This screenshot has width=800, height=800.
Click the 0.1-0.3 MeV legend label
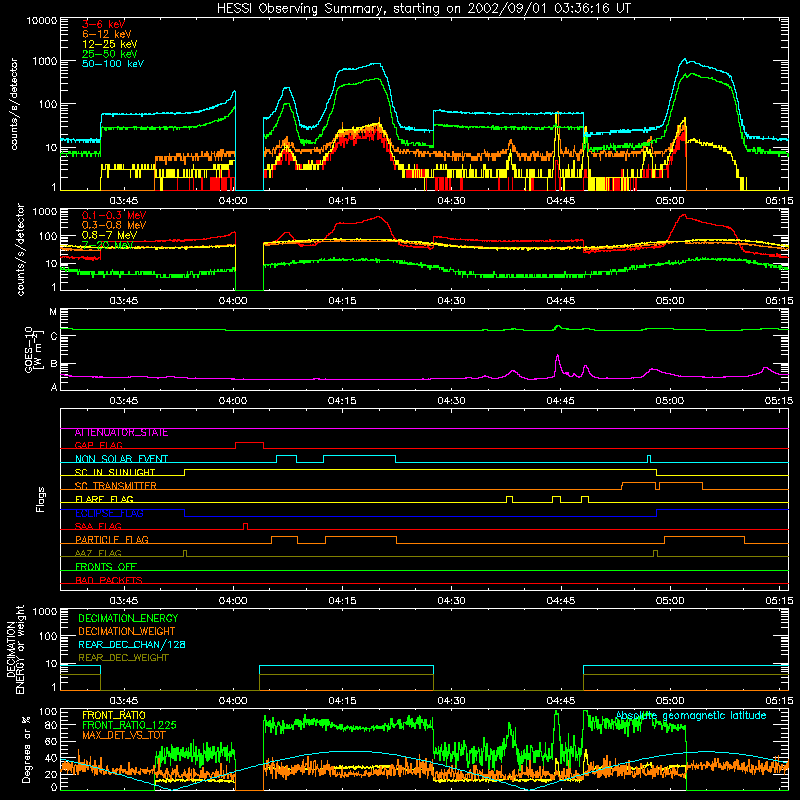click(114, 215)
